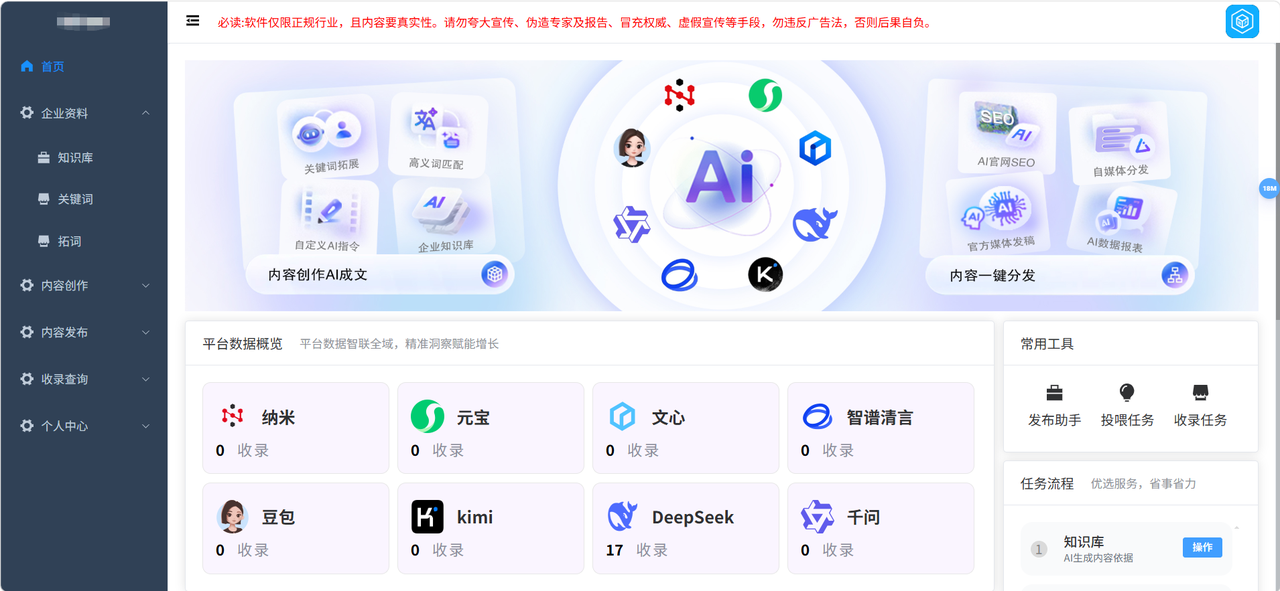Click the DeepSeek whale logo in the circle
The image size is (1280, 591).
[815, 223]
